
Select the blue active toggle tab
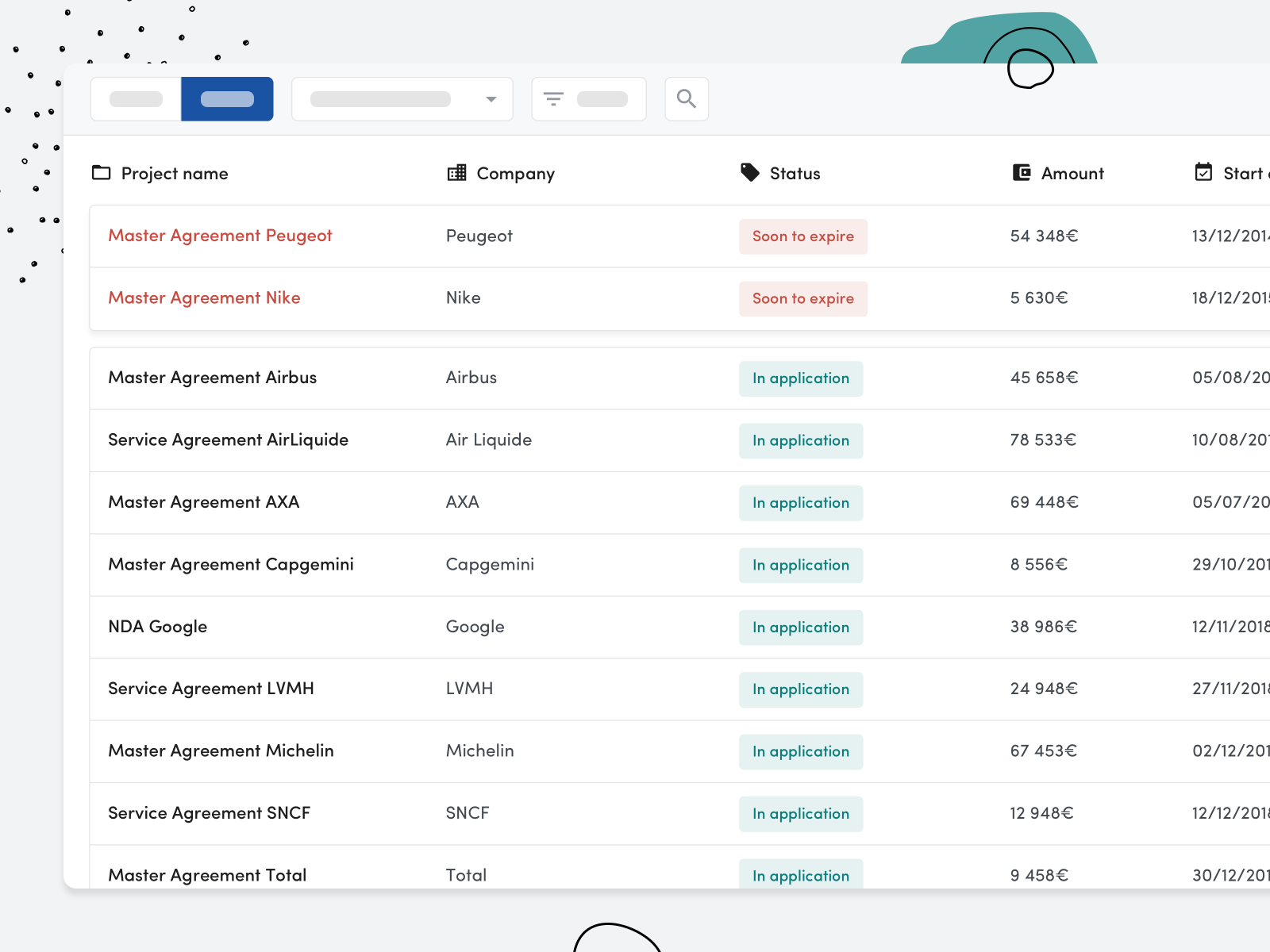(x=227, y=99)
